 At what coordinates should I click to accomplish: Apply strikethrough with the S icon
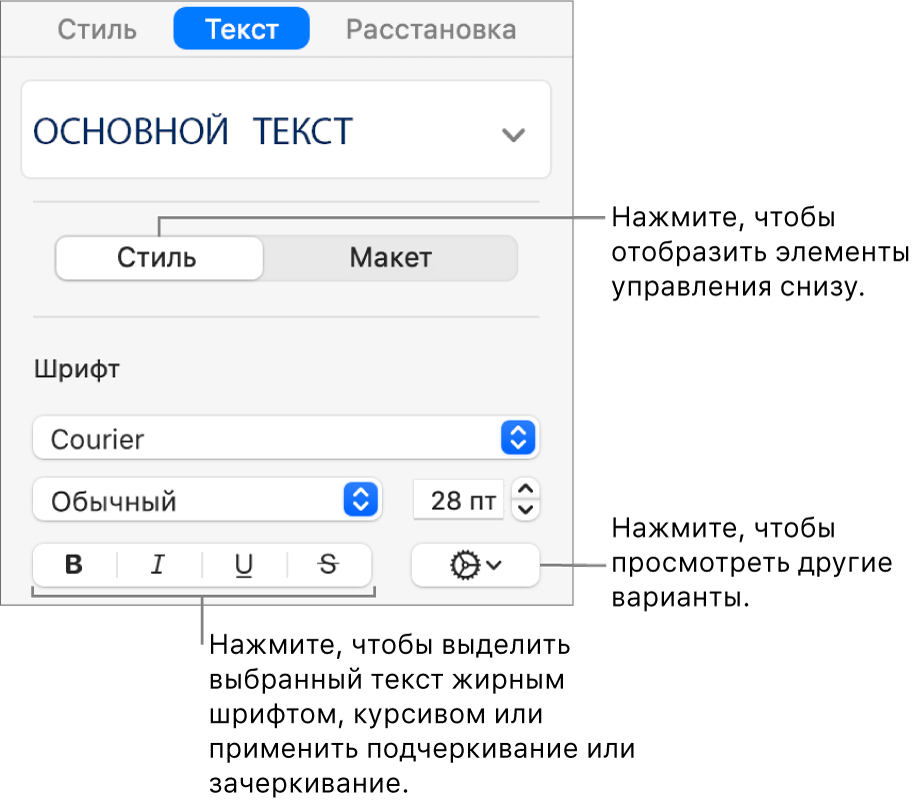coord(328,565)
